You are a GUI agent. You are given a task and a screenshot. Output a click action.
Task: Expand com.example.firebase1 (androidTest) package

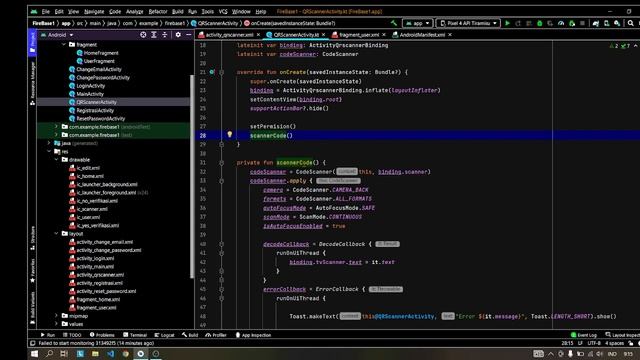pos(56,127)
